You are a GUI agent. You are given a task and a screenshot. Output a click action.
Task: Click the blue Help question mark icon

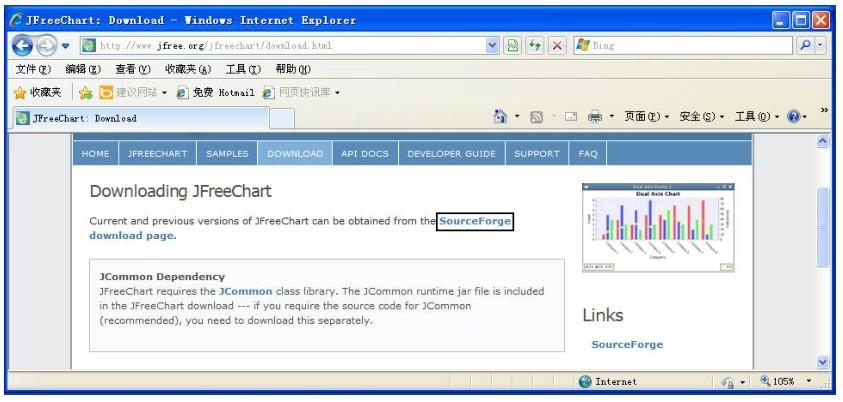794,117
